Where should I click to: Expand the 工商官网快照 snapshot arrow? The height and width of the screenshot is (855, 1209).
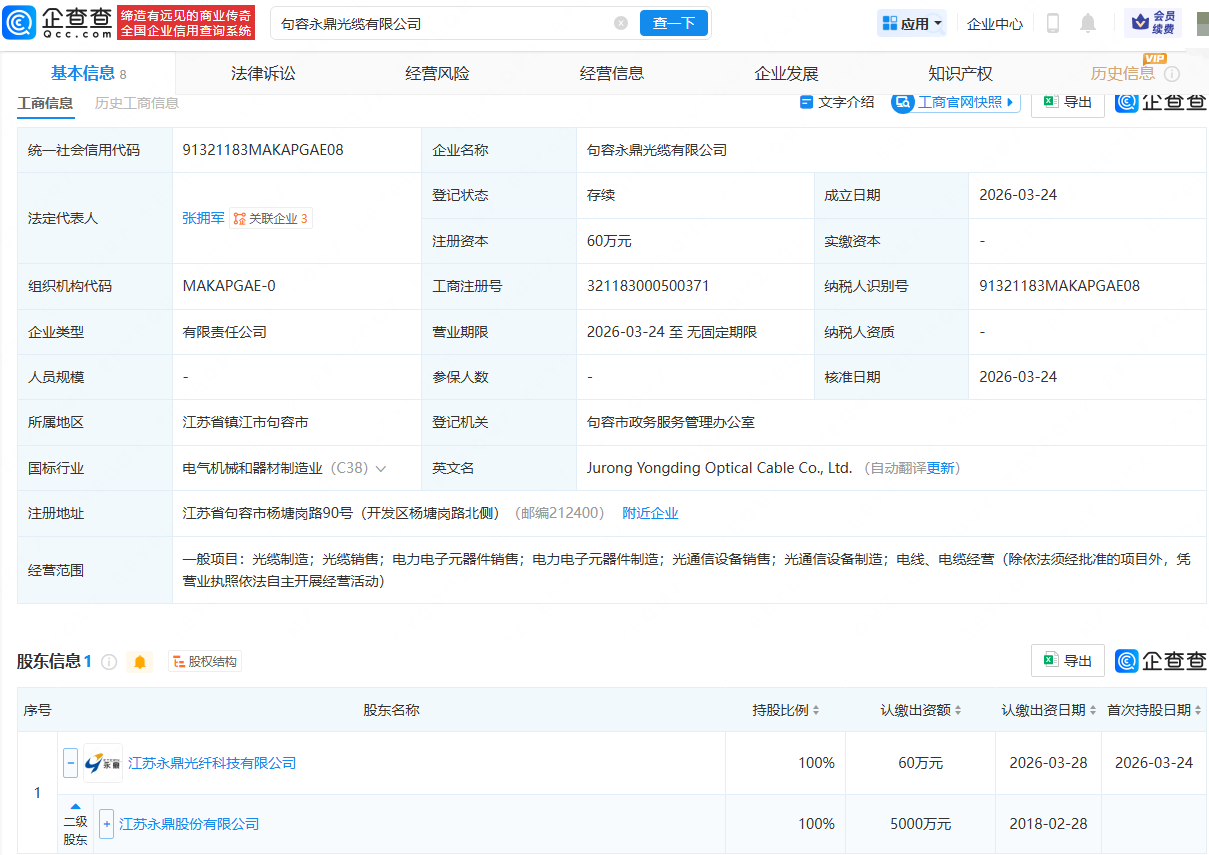click(x=1010, y=102)
